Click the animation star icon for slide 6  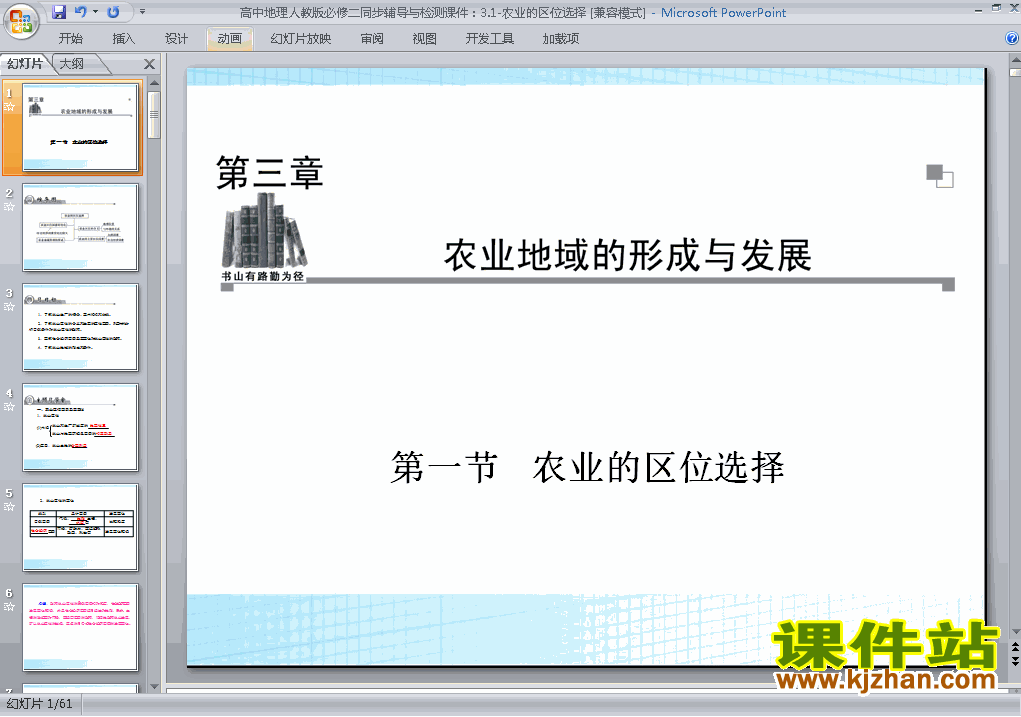[9, 607]
